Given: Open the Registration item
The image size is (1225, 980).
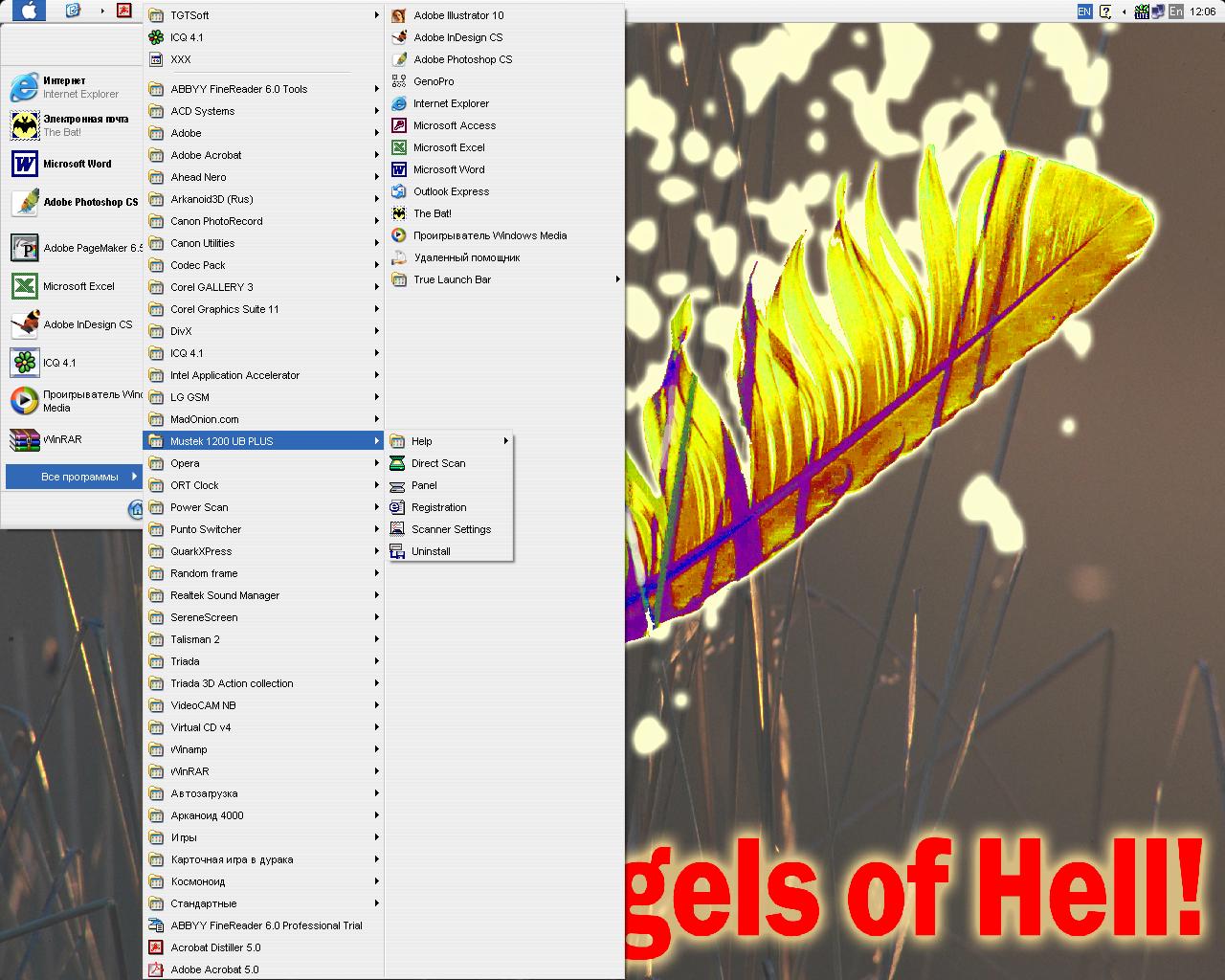Looking at the screenshot, I should (450, 507).
